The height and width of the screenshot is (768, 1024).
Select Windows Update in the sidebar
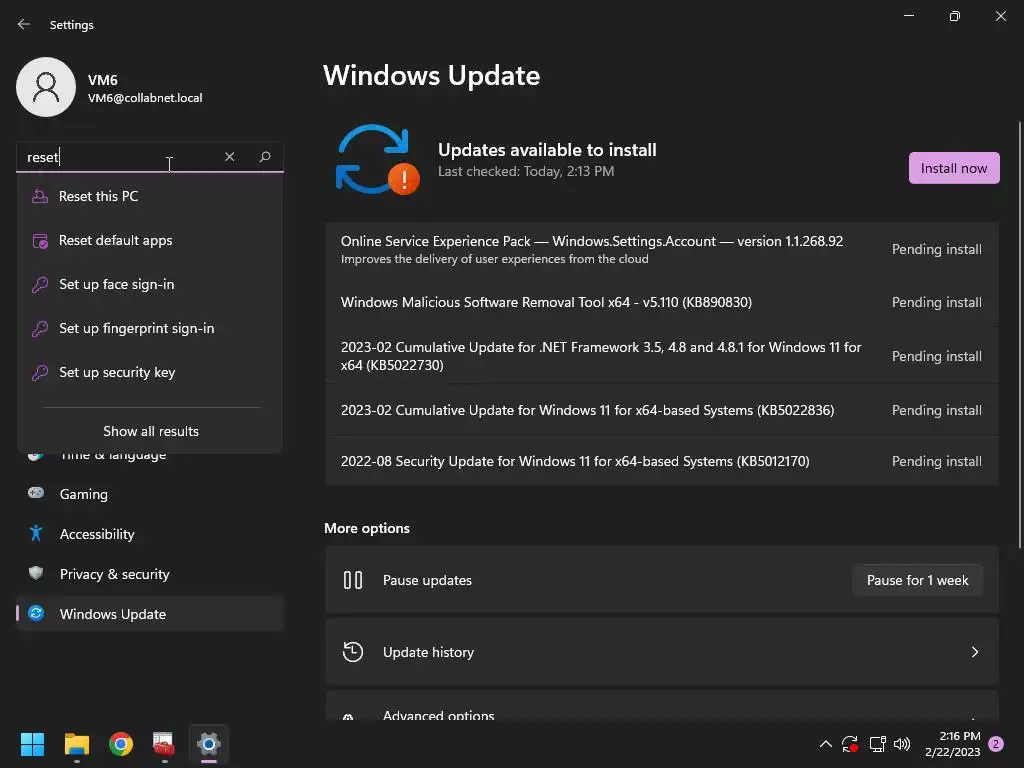click(x=150, y=614)
